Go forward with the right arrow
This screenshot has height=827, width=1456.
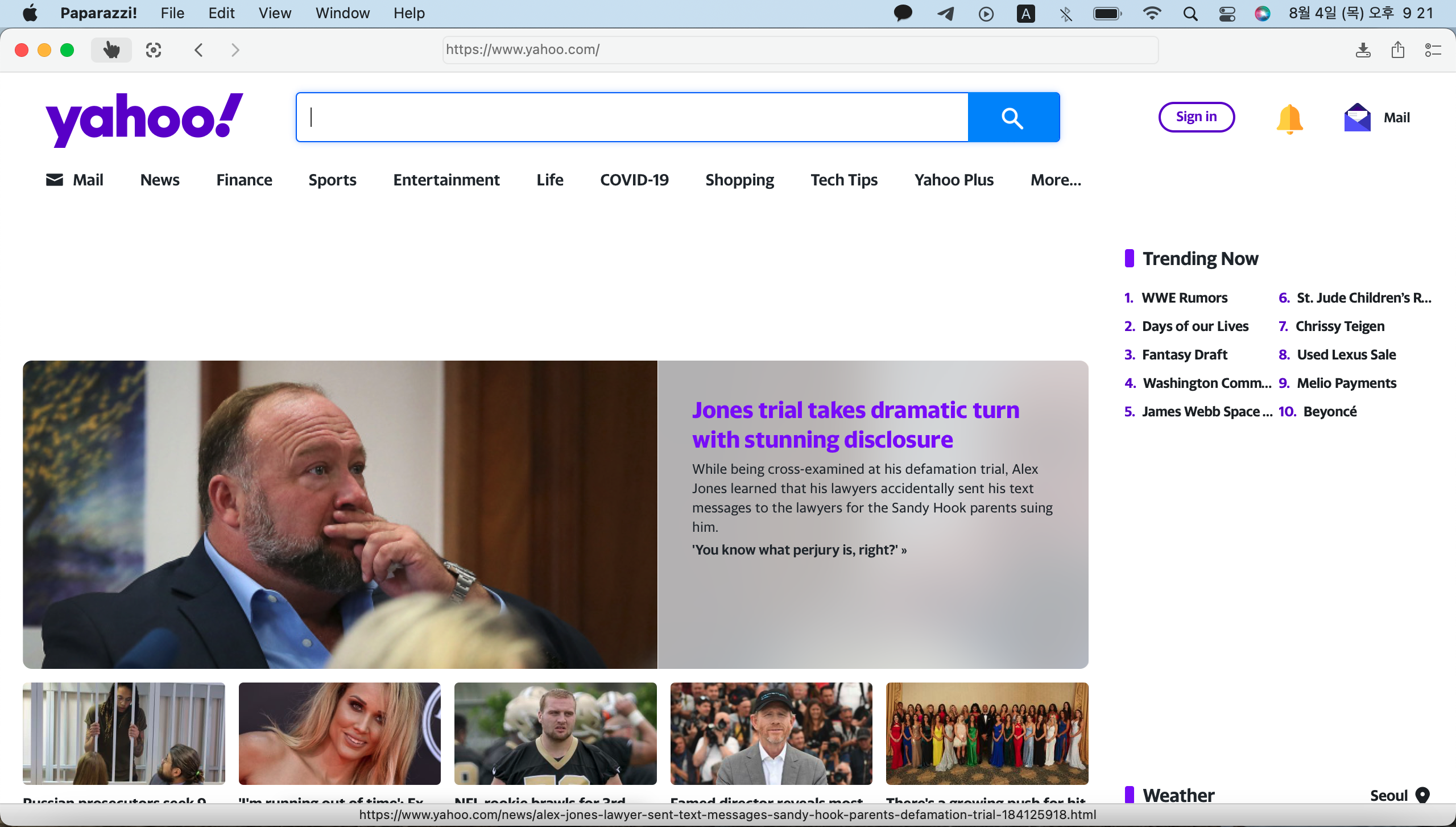[x=235, y=50]
